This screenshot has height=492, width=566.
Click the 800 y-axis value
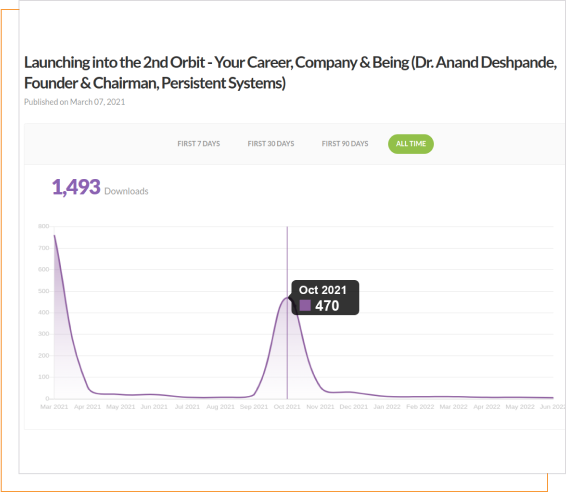[x=44, y=226]
